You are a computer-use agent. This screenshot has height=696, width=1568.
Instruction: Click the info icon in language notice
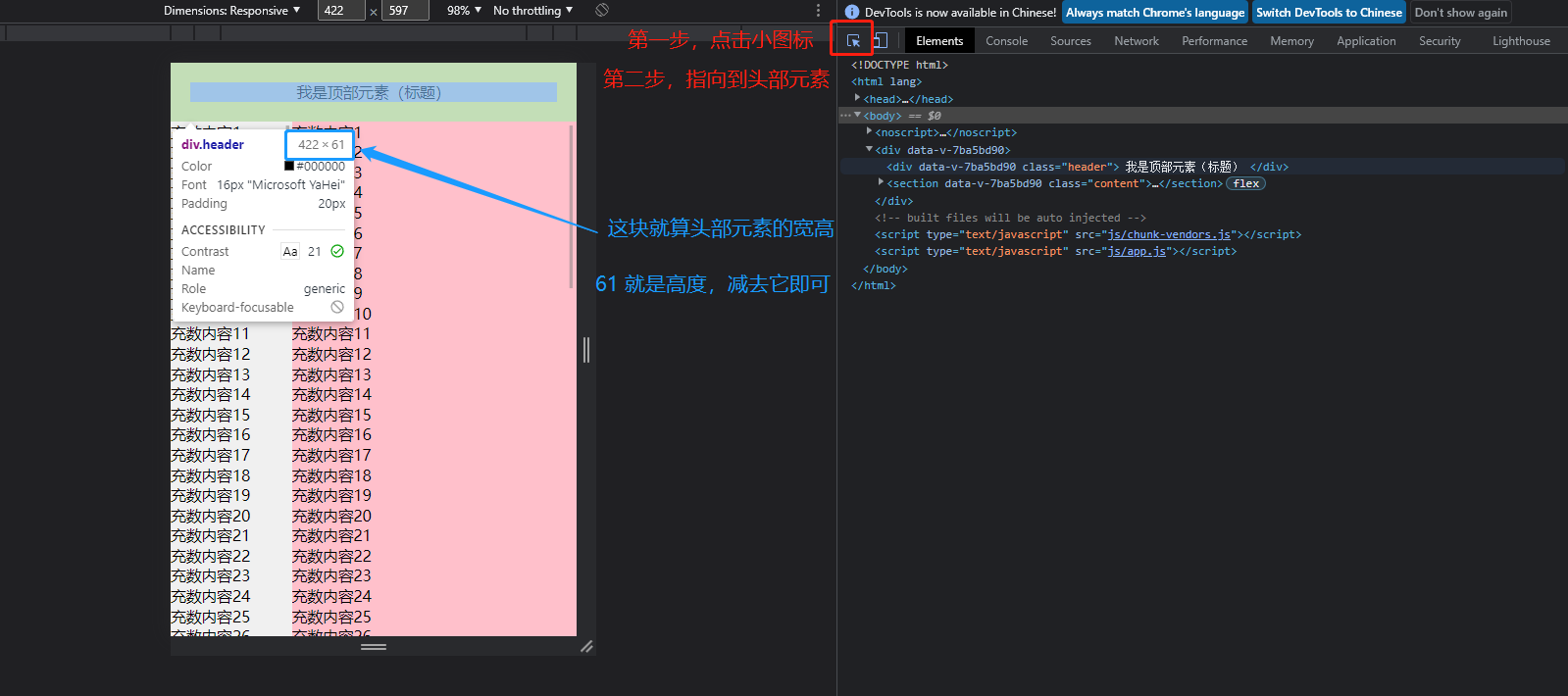pos(852,12)
